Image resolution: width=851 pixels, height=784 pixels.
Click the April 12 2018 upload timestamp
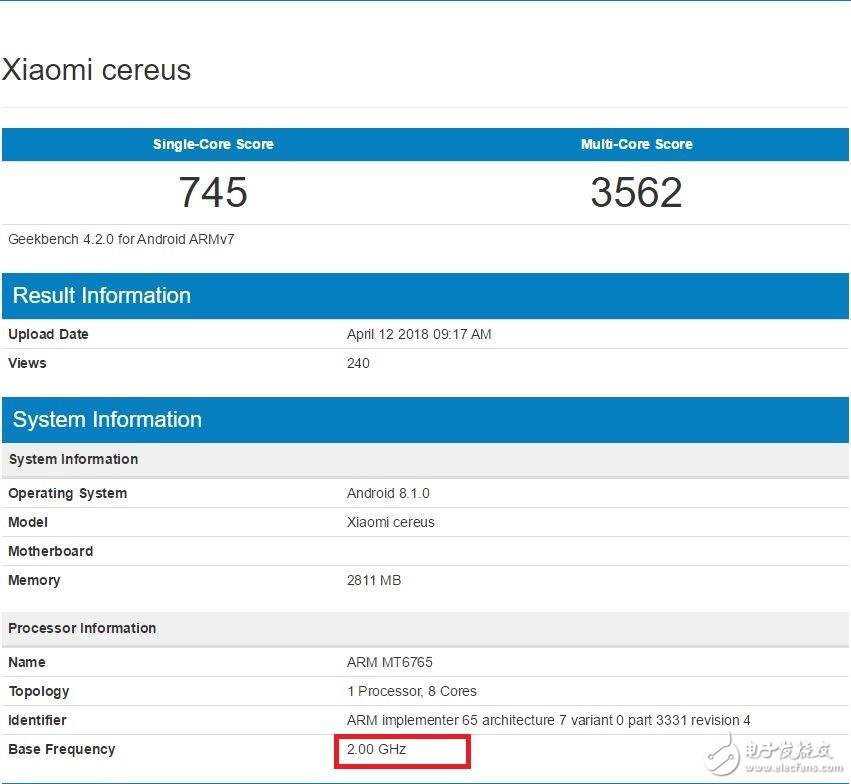click(419, 334)
